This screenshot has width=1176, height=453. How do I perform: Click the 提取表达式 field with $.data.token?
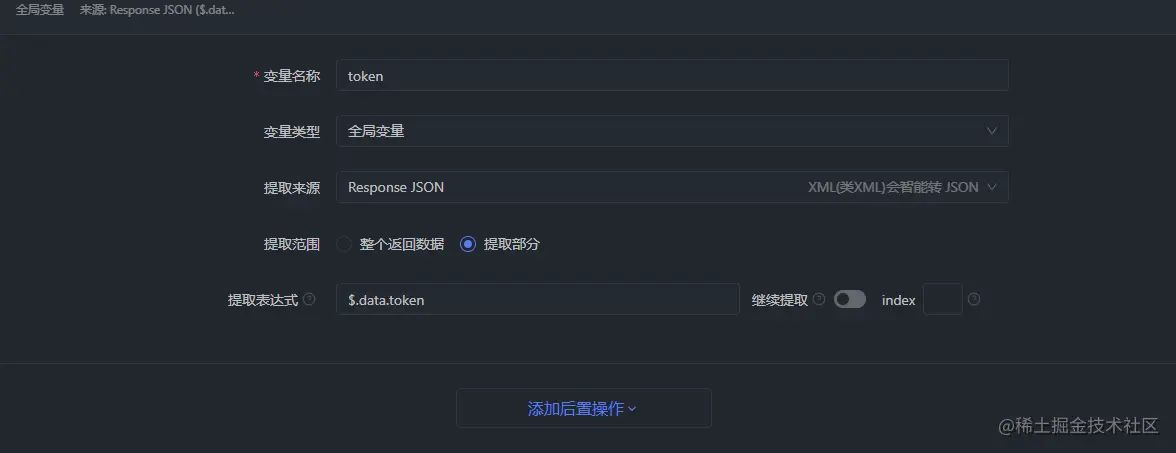538,299
